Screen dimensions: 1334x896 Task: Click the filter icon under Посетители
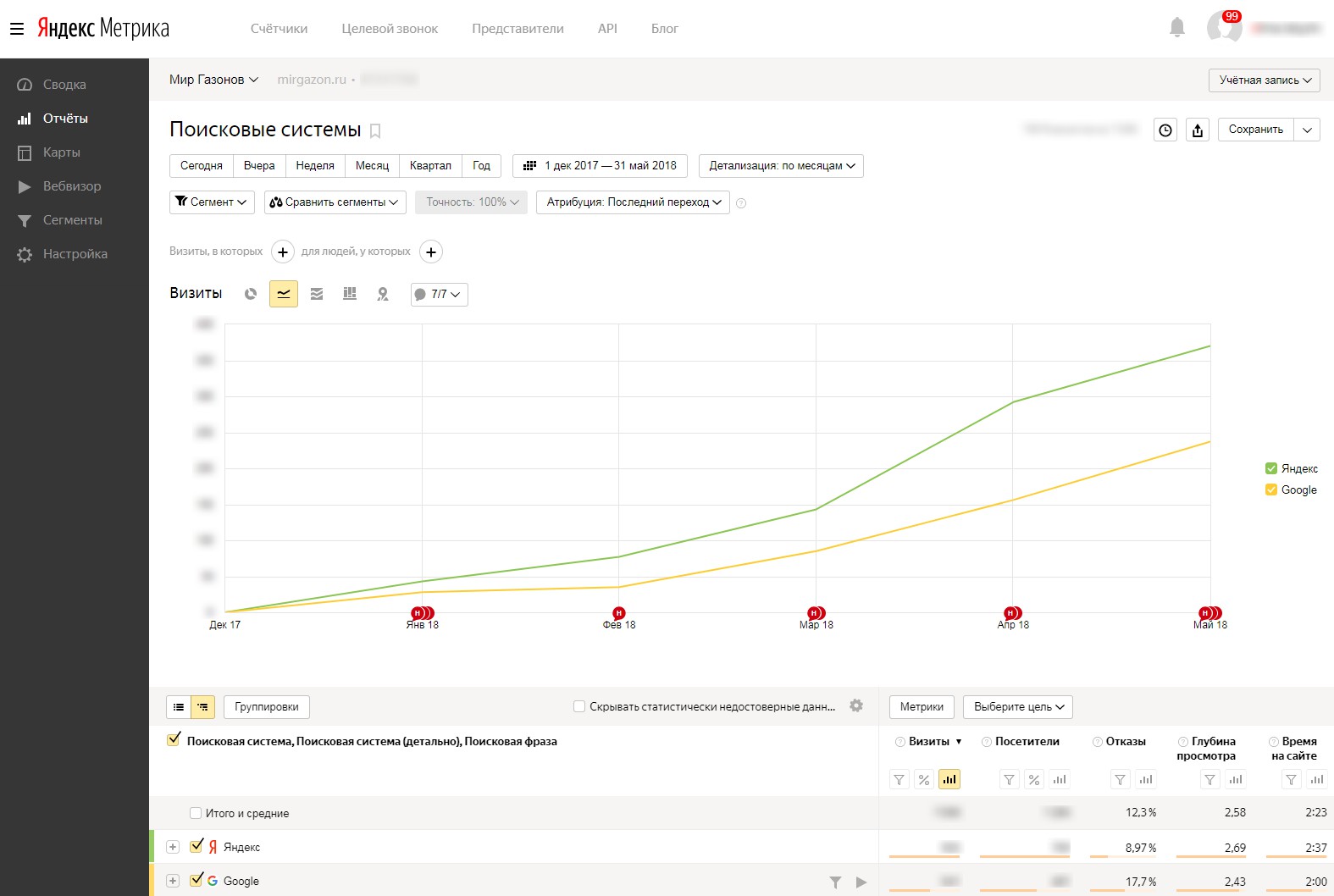[1009, 779]
